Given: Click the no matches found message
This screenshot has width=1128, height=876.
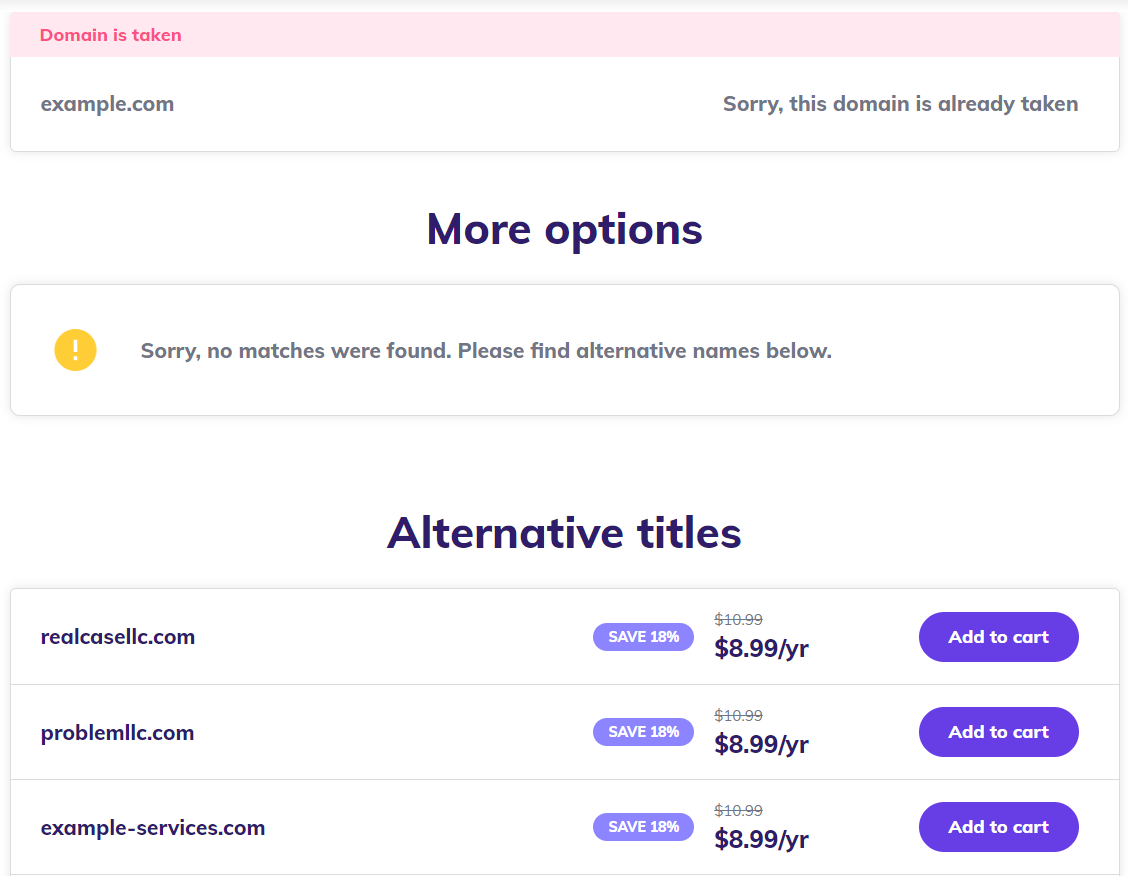Looking at the screenshot, I should pos(486,351).
